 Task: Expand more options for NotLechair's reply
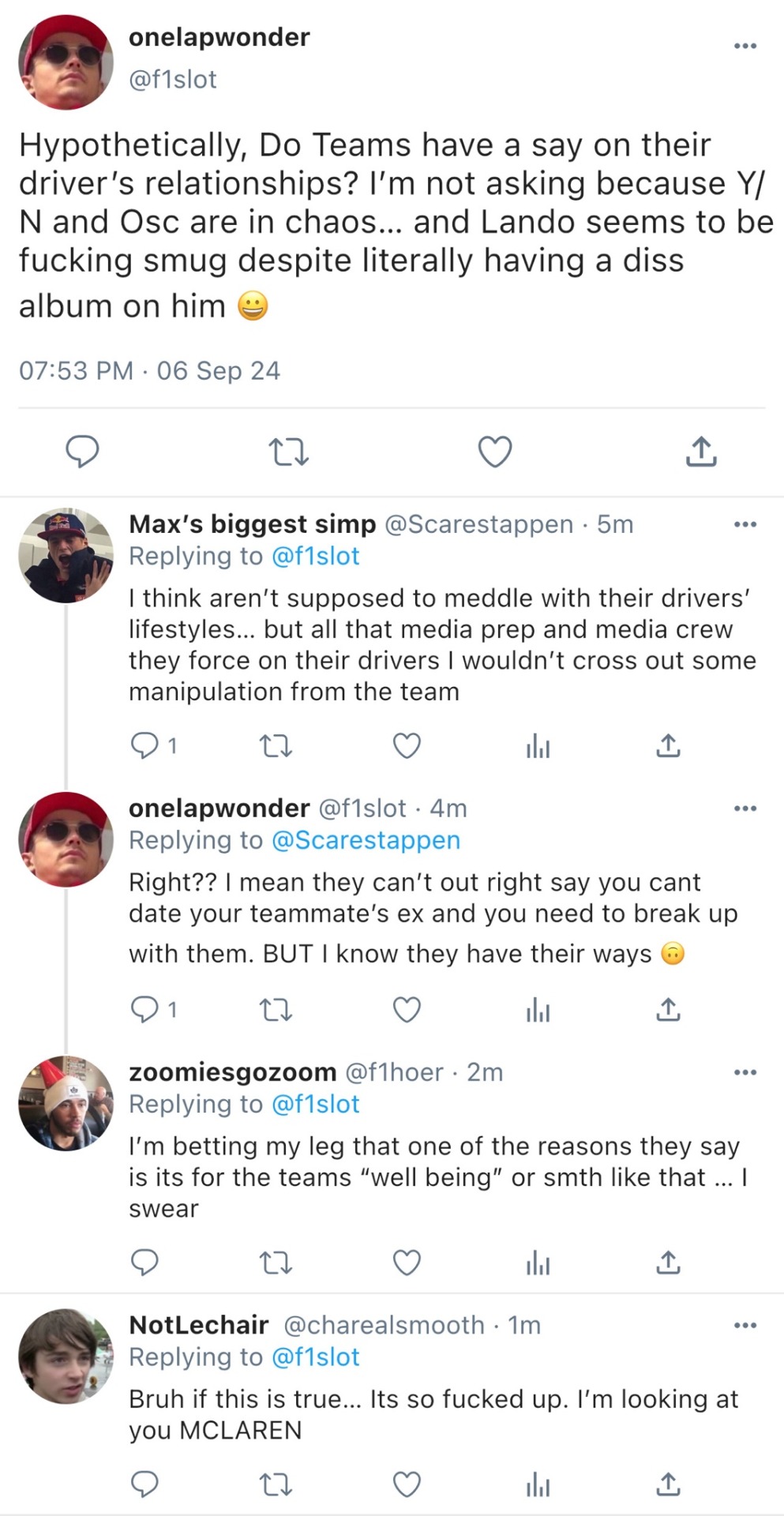point(745,1325)
